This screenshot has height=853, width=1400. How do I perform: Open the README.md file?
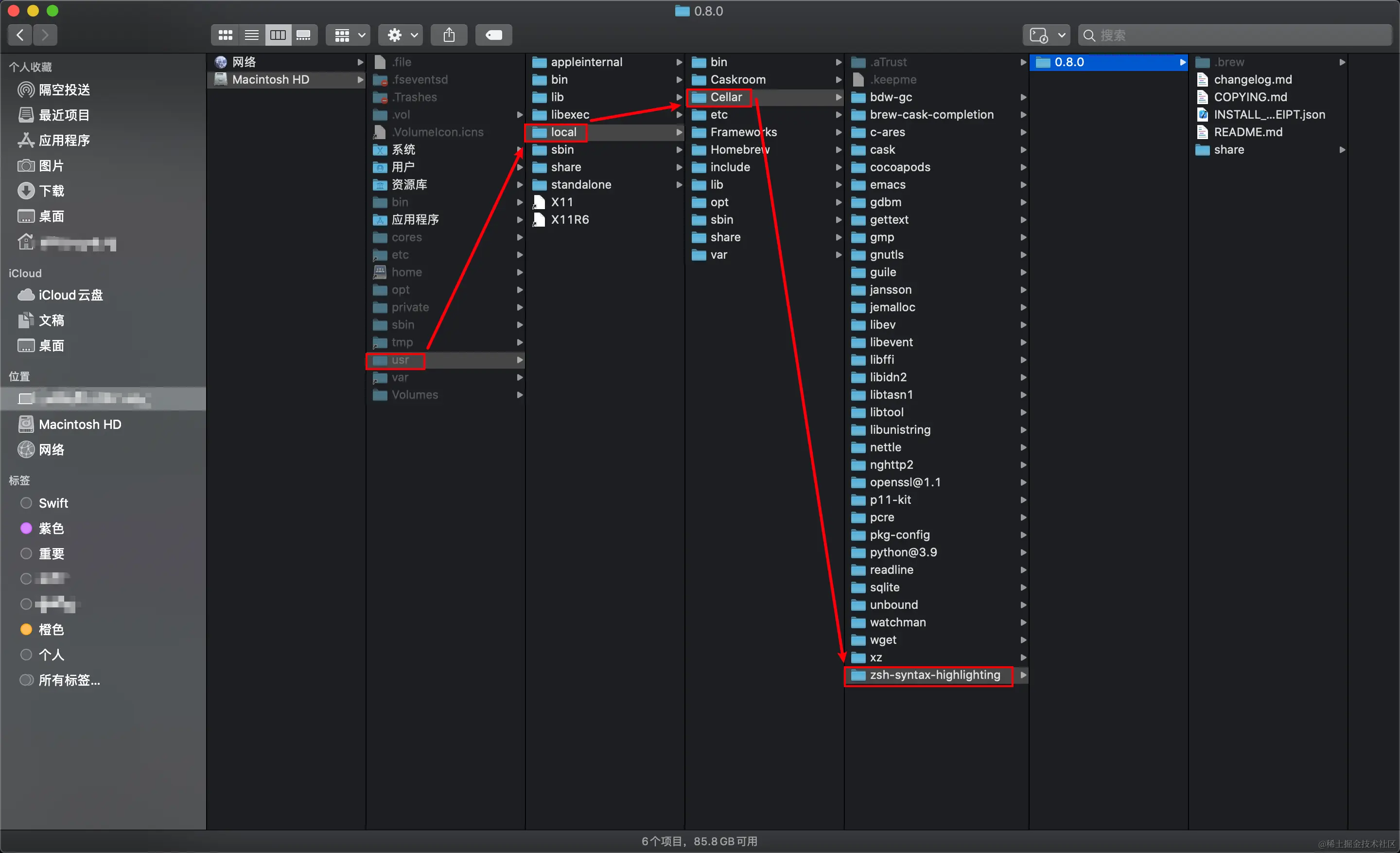[1248, 132]
